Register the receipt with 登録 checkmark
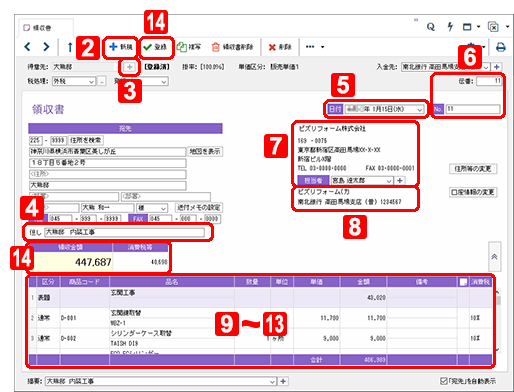 click(155, 47)
